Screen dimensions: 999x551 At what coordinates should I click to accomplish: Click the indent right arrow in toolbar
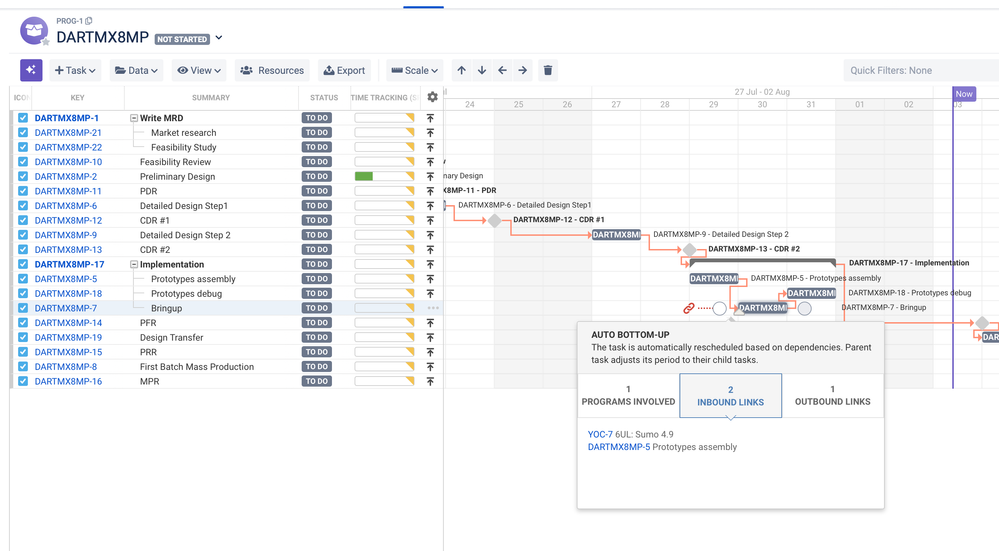point(523,70)
